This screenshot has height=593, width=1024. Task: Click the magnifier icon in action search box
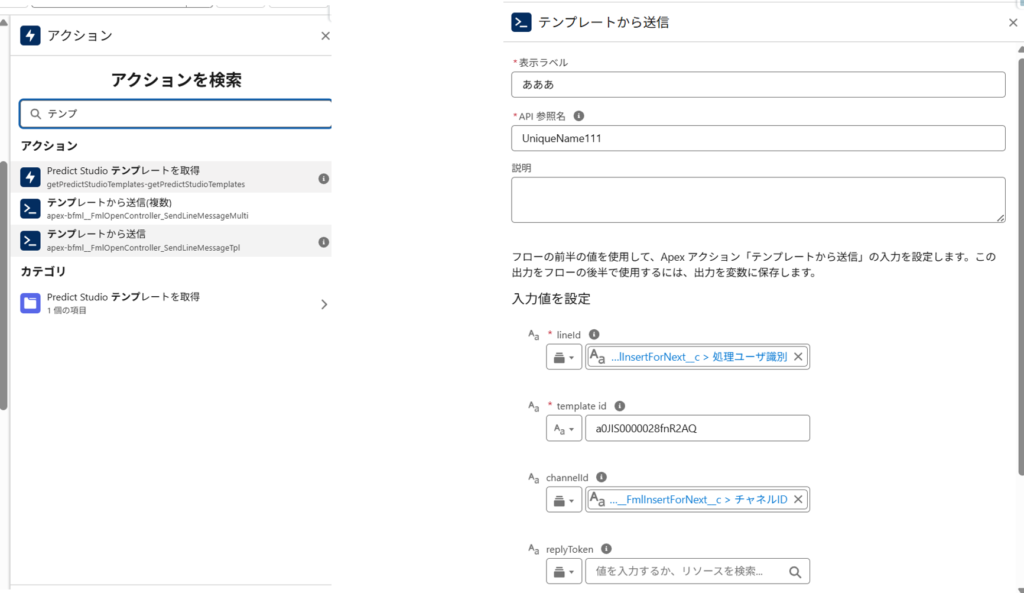click(x=36, y=114)
